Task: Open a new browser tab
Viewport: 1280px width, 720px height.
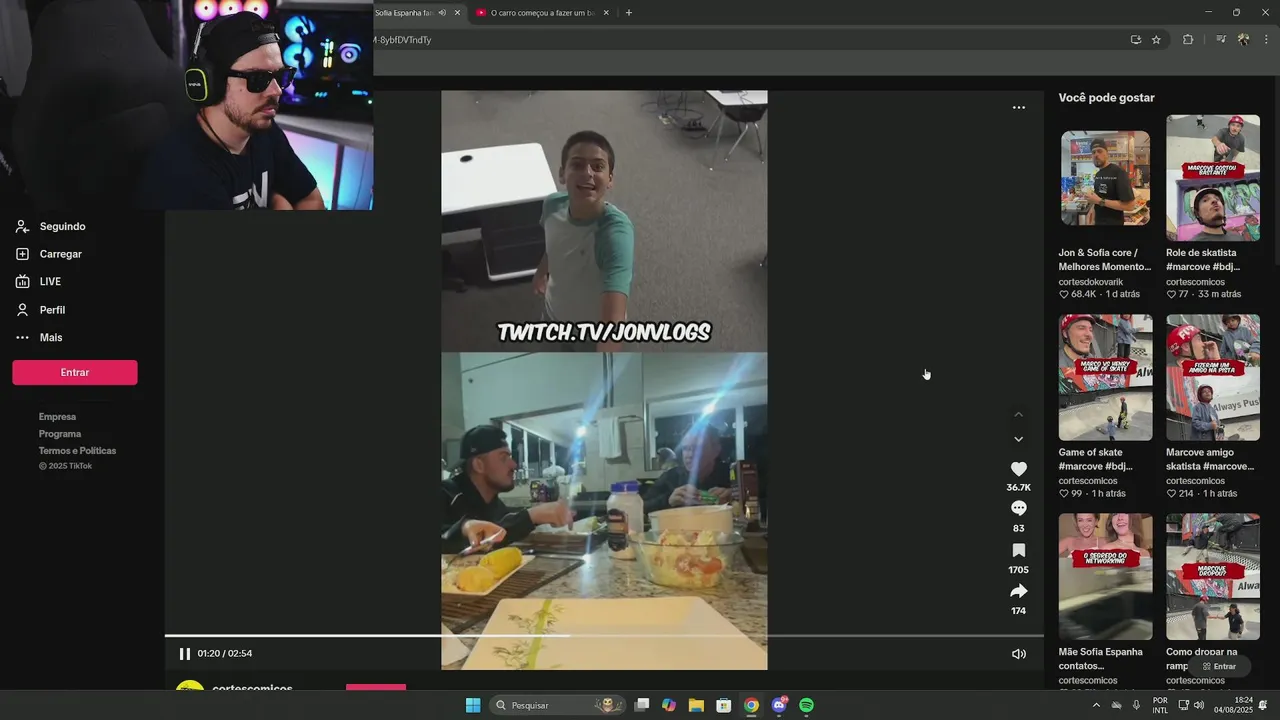Action: [x=628, y=13]
